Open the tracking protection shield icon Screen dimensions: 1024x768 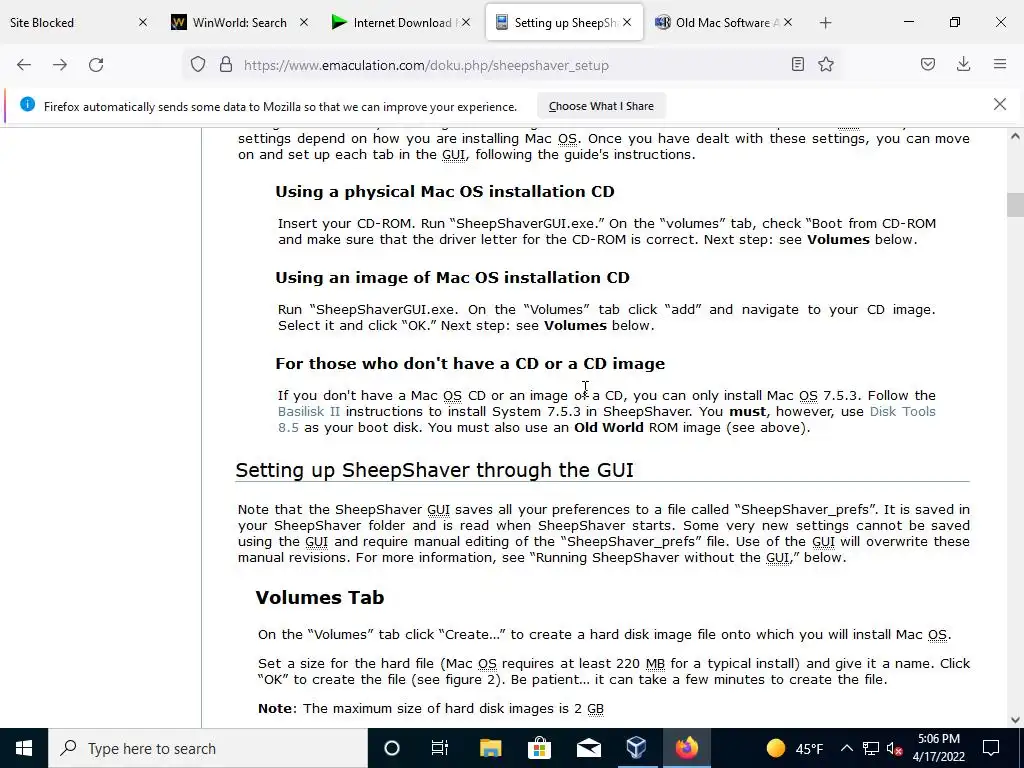point(198,65)
